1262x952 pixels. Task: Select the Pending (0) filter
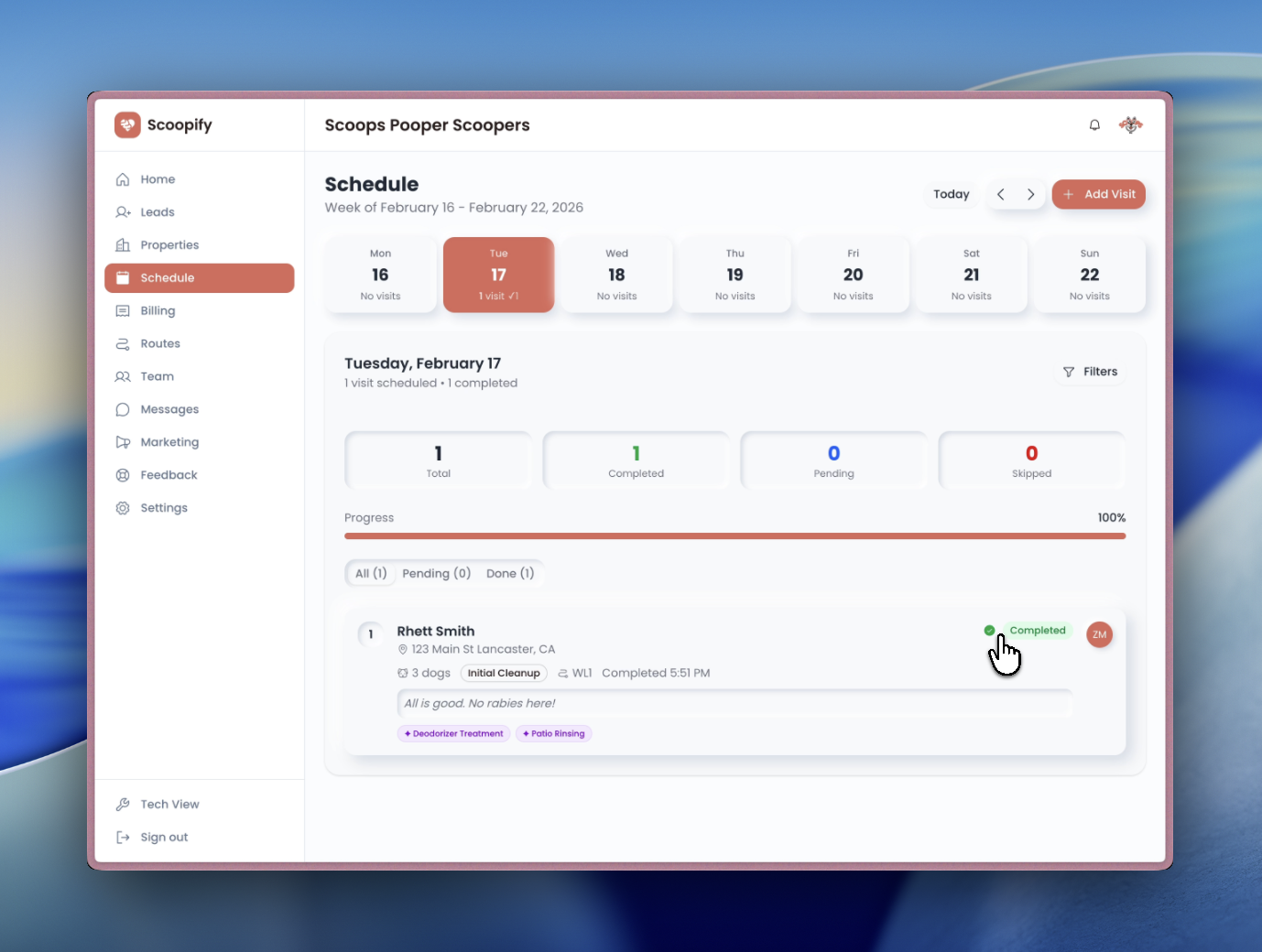[436, 574]
